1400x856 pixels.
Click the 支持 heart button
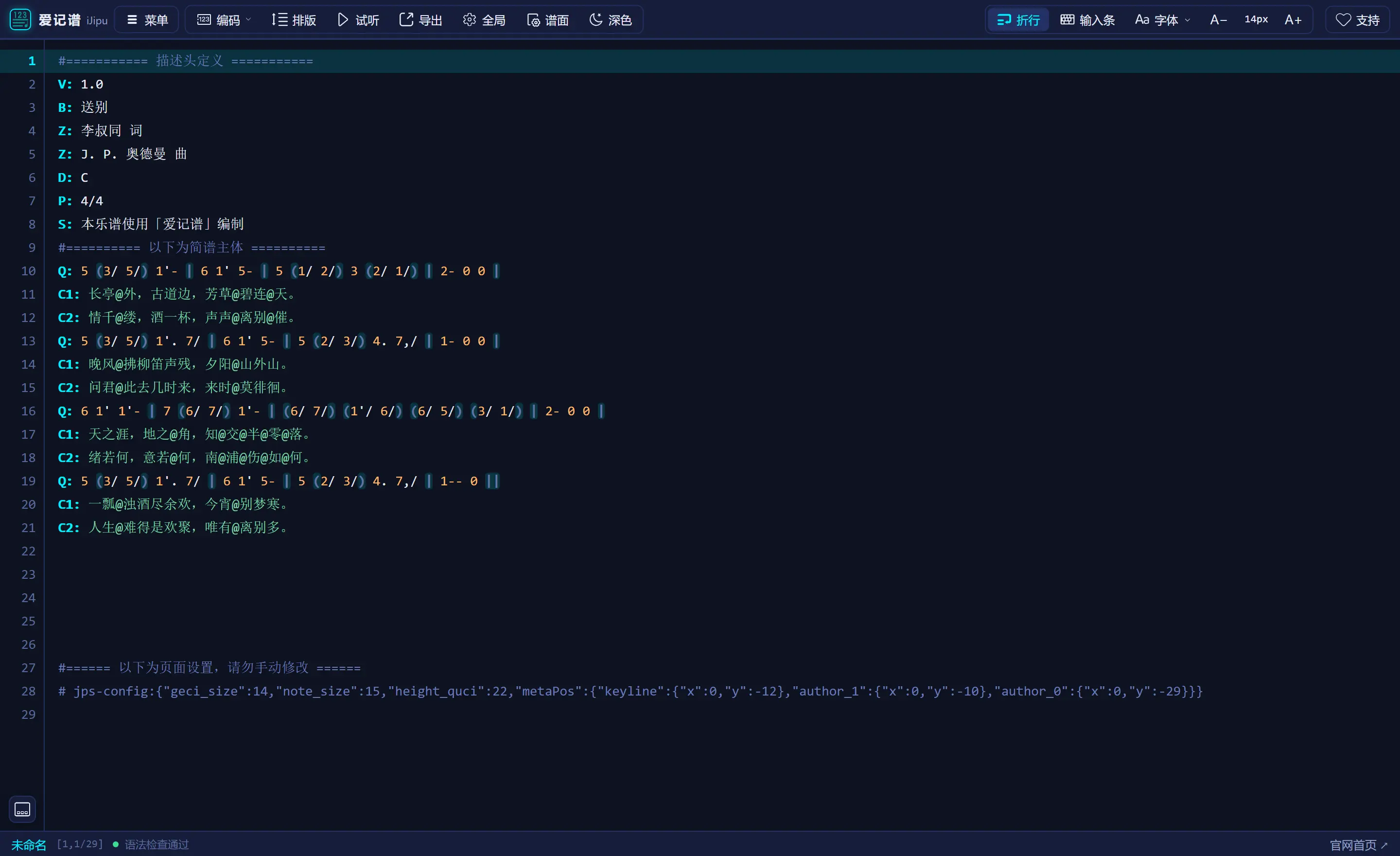click(1358, 20)
